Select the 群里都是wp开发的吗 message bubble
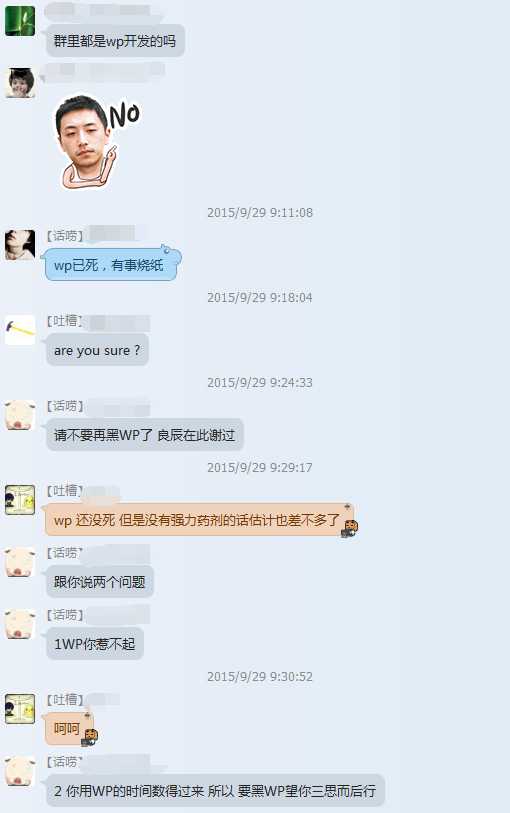 [115, 40]
